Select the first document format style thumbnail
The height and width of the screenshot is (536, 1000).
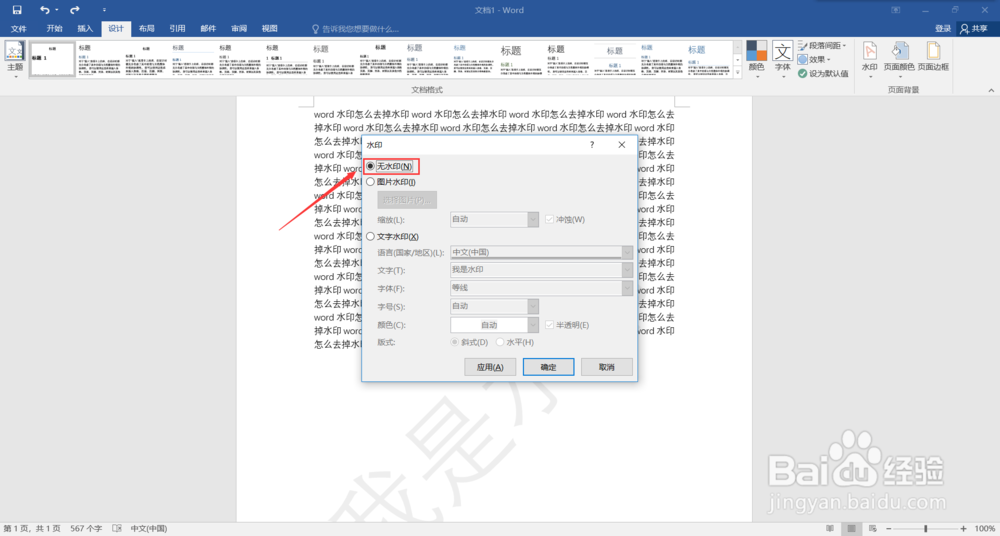(52, 60)
